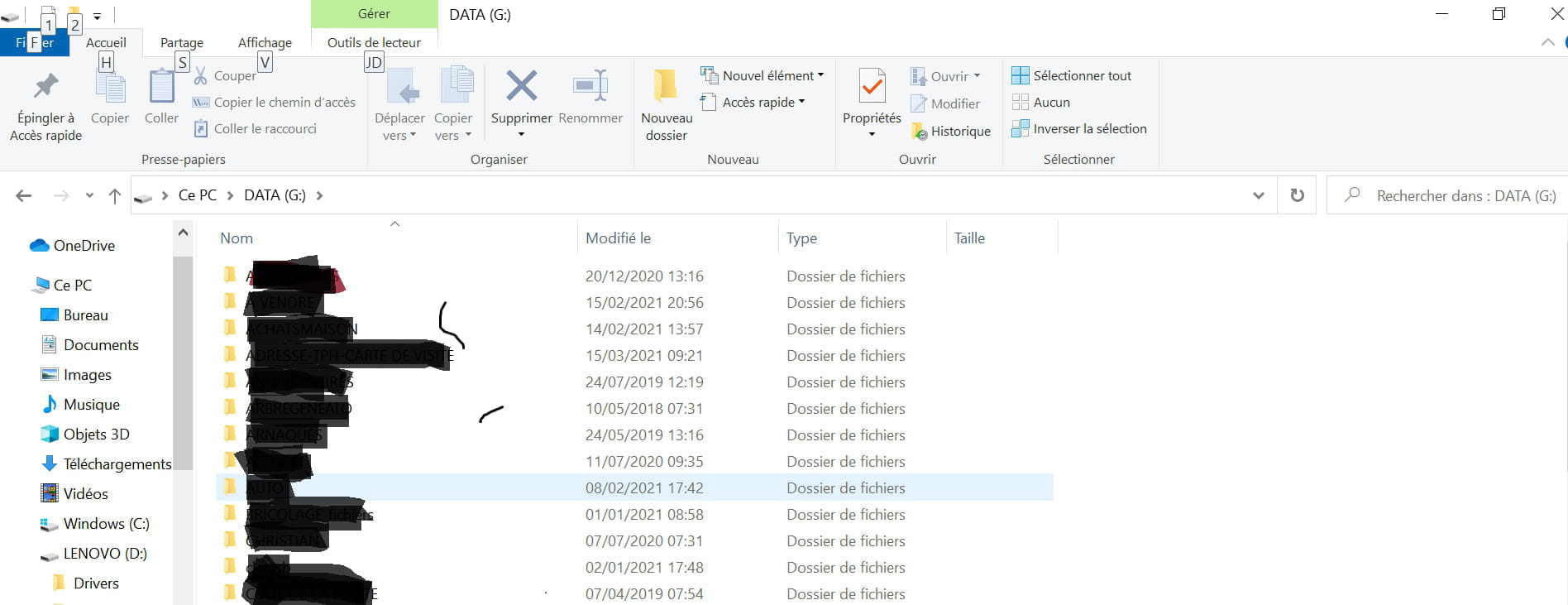Select folder row dated 08/02/2021 17:42
This screenshot has height=605, width=1568.
tap(634, 487)
